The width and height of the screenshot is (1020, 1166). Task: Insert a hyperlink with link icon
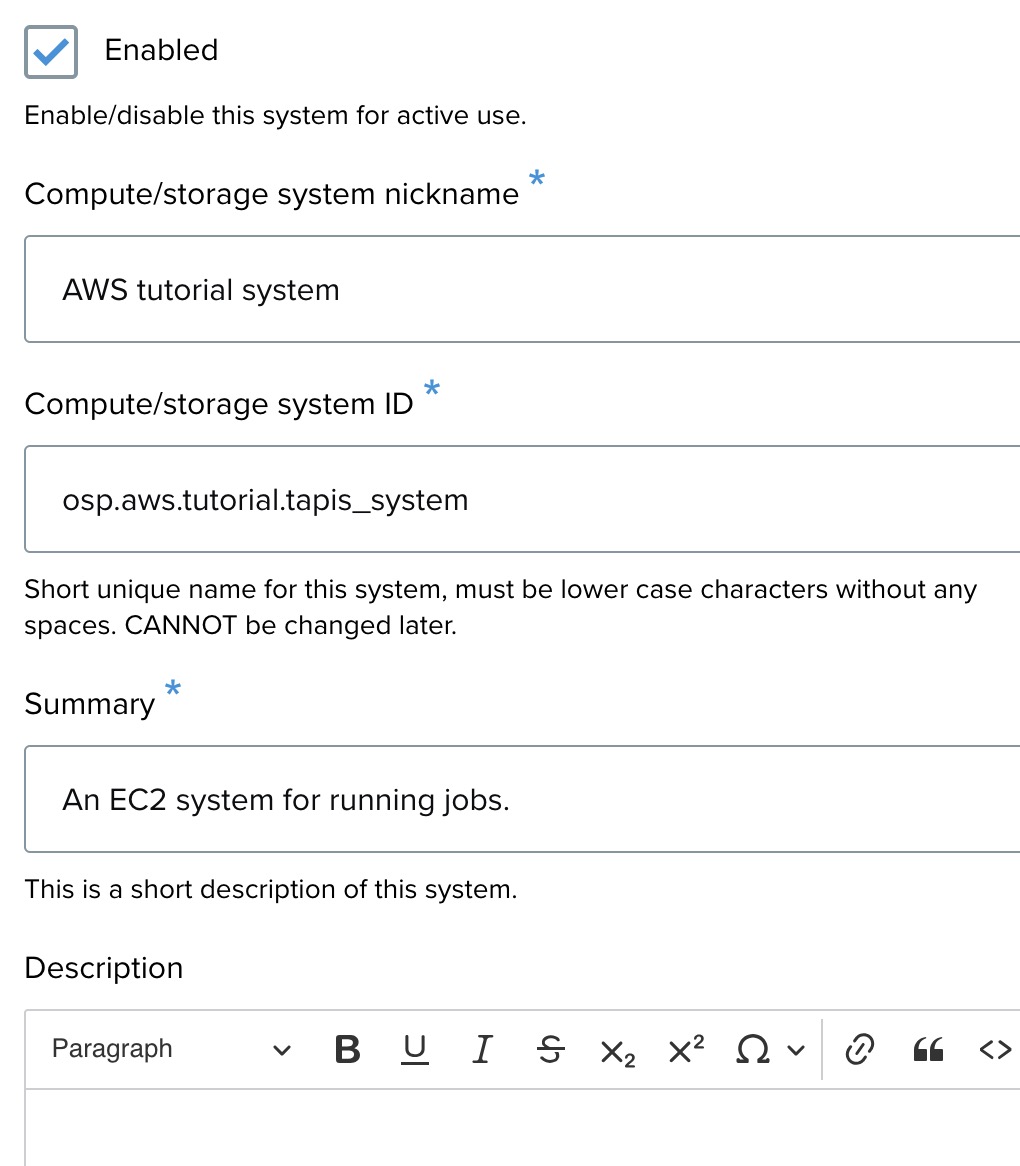click(x=860, y=1049)
